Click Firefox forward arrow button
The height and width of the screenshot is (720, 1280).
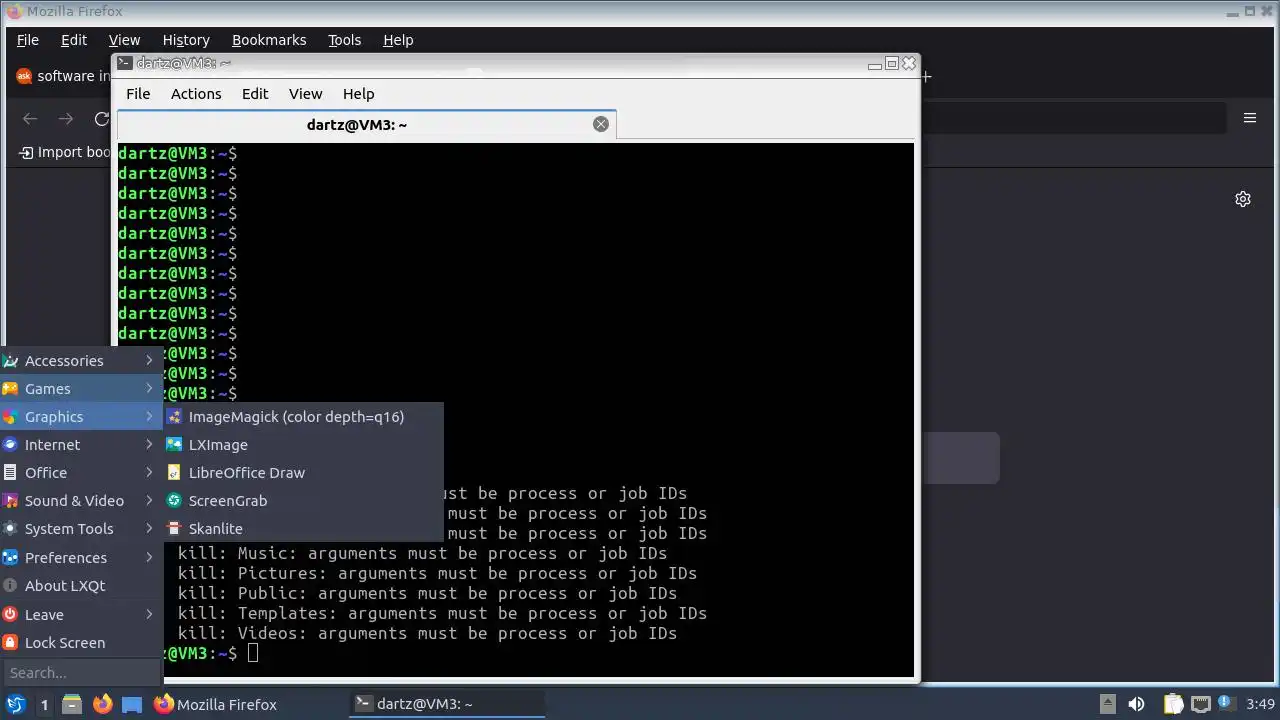[x=66, y=119]
